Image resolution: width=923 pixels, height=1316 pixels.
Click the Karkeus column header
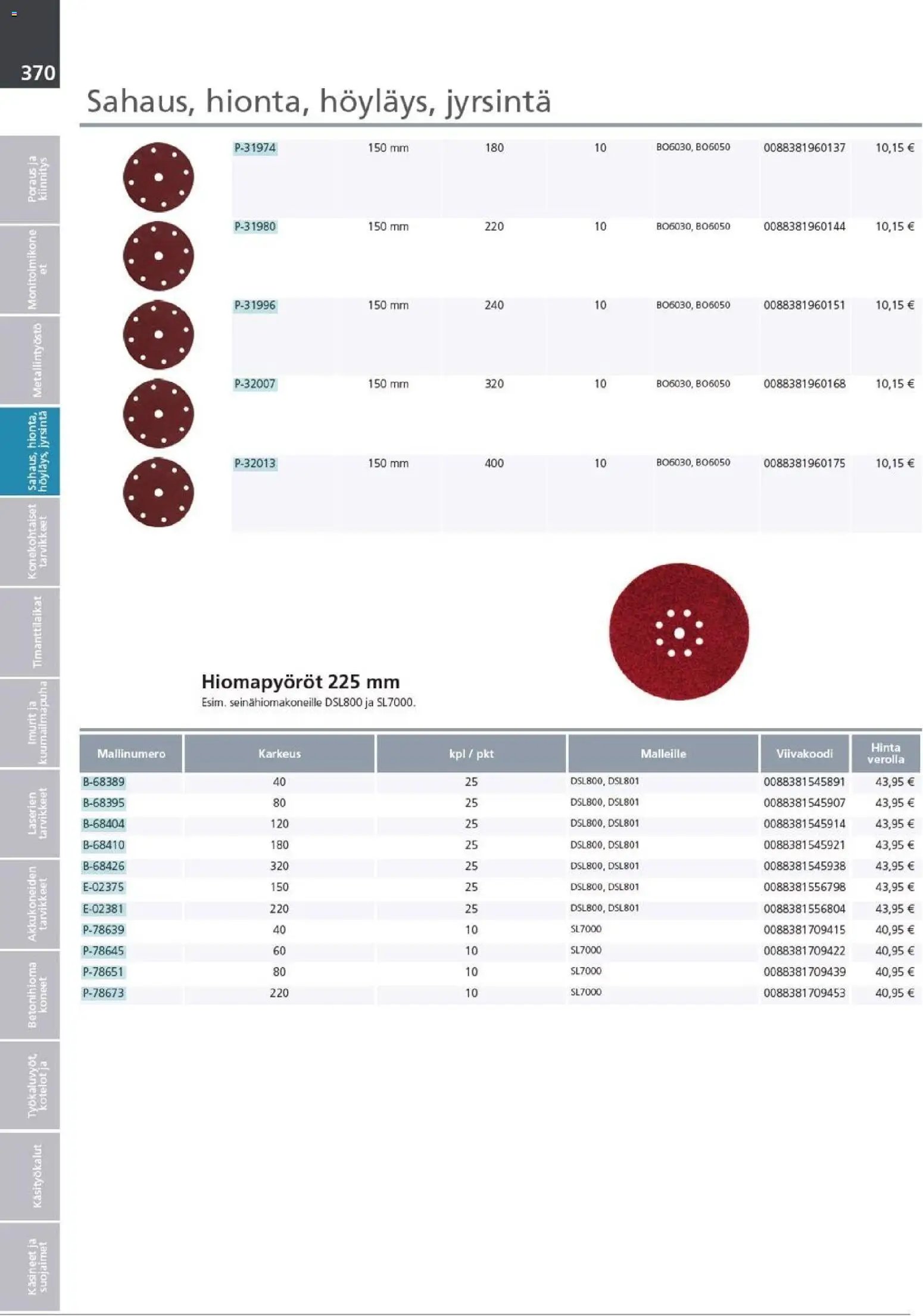click(279, 754)
